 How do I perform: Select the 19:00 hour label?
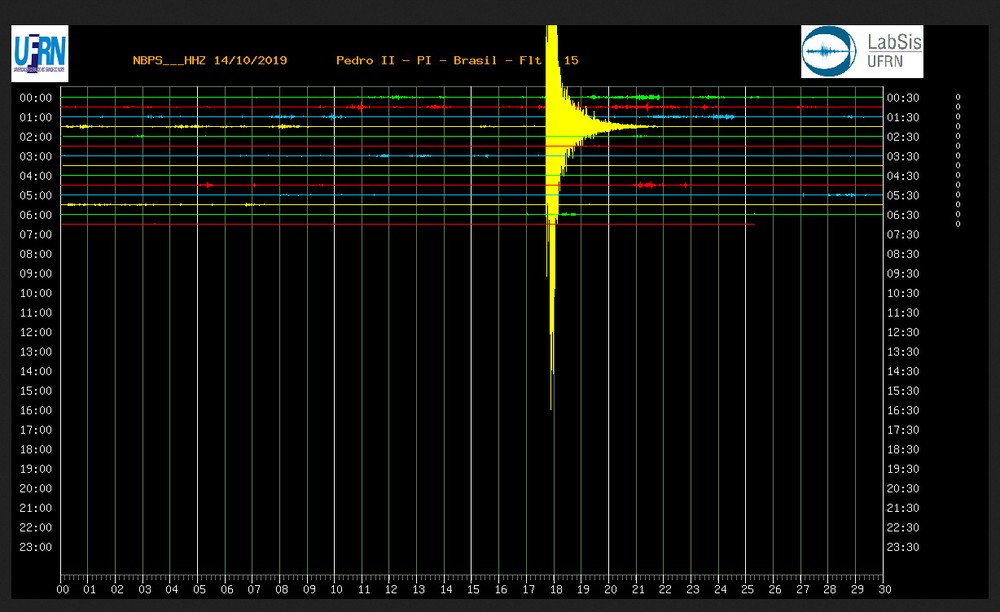36,469
